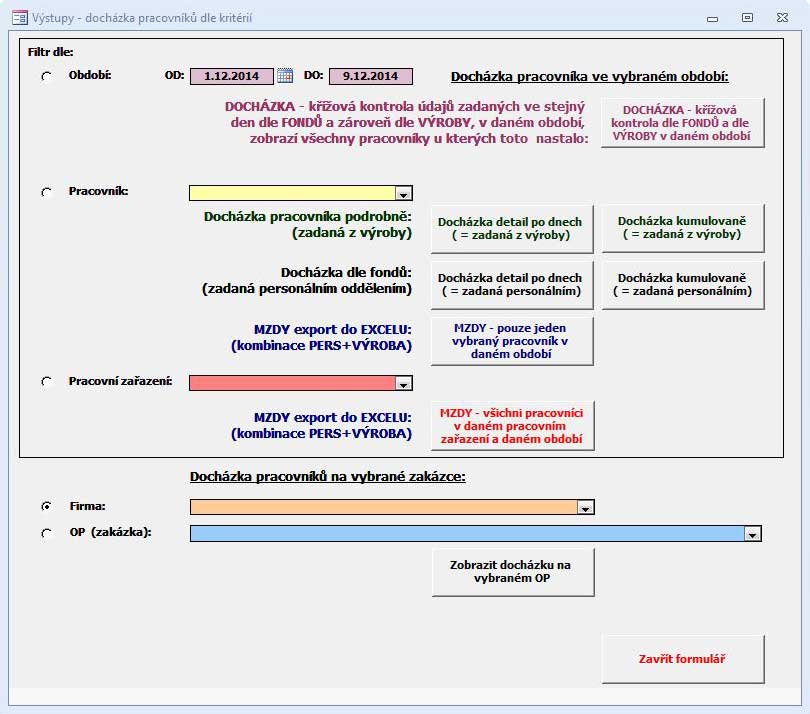Expand the blue OP (zakázka) dropdown arrow

point(753,534)
